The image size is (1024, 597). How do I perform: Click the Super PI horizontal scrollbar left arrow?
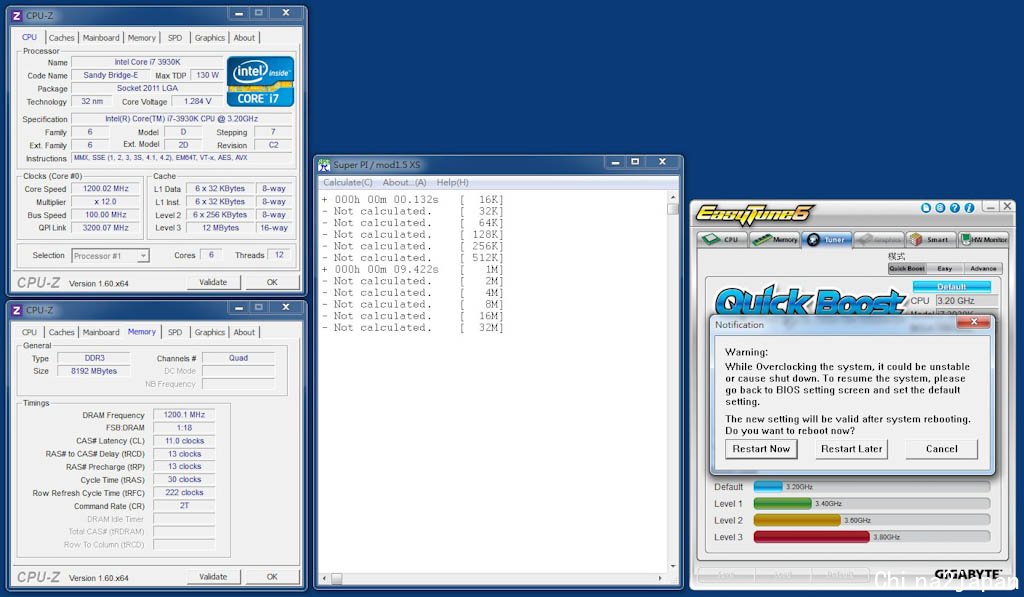click(x=325, y=578)
